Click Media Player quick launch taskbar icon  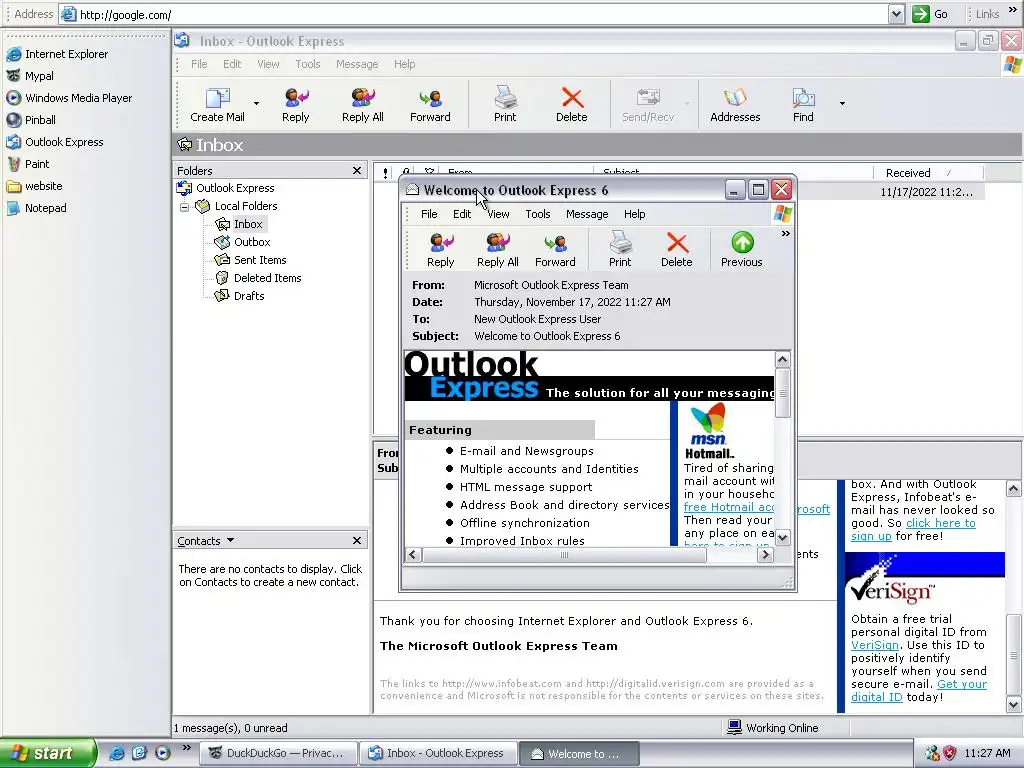coord(163,753)
